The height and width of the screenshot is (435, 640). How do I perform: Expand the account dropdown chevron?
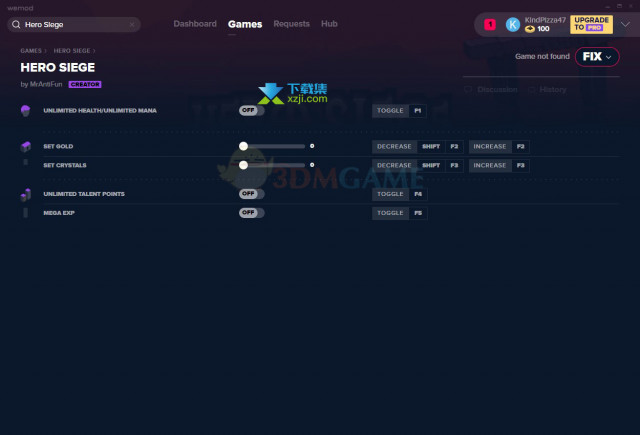(625, 24)
